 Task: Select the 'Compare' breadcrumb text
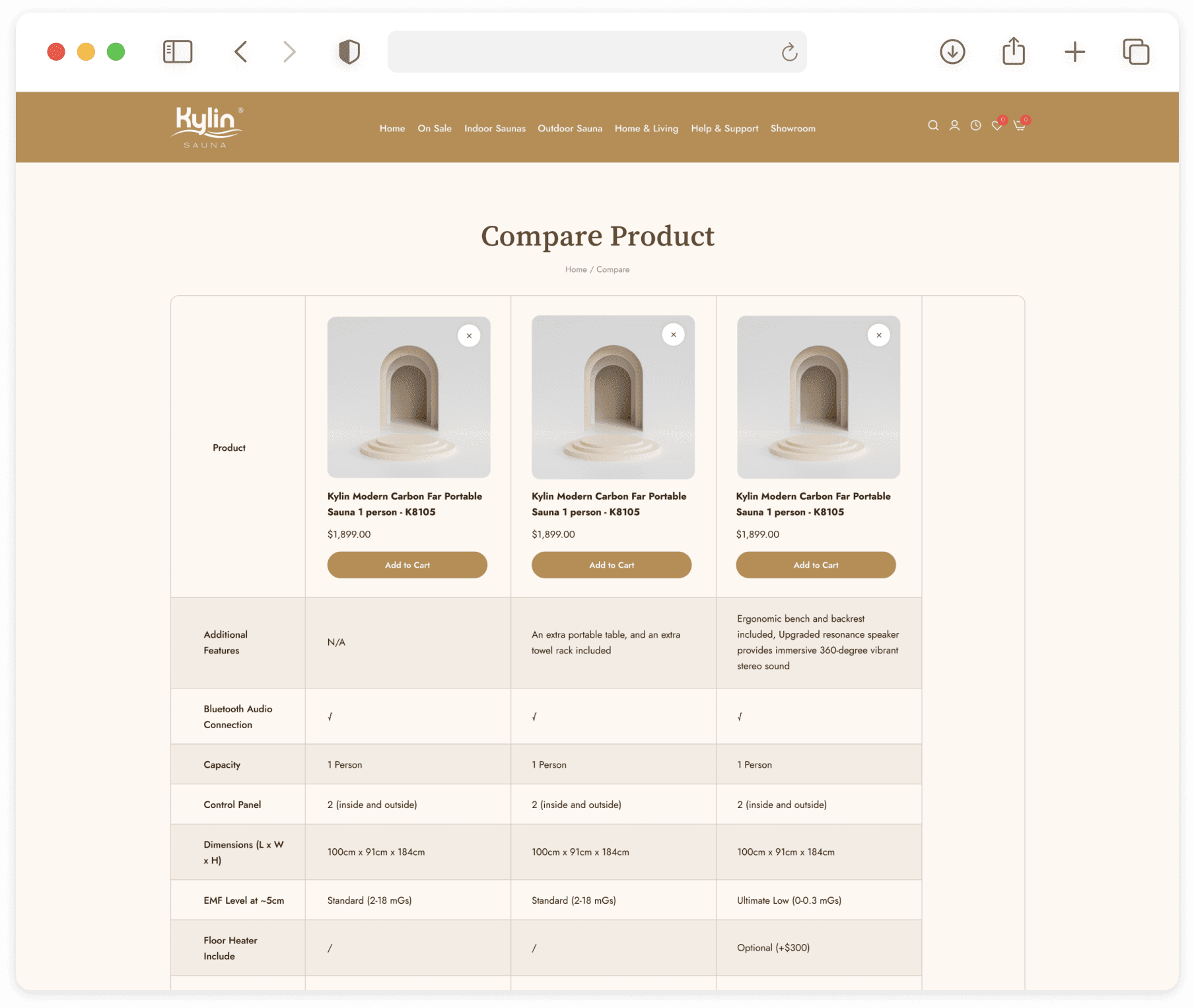click(613, 269)
